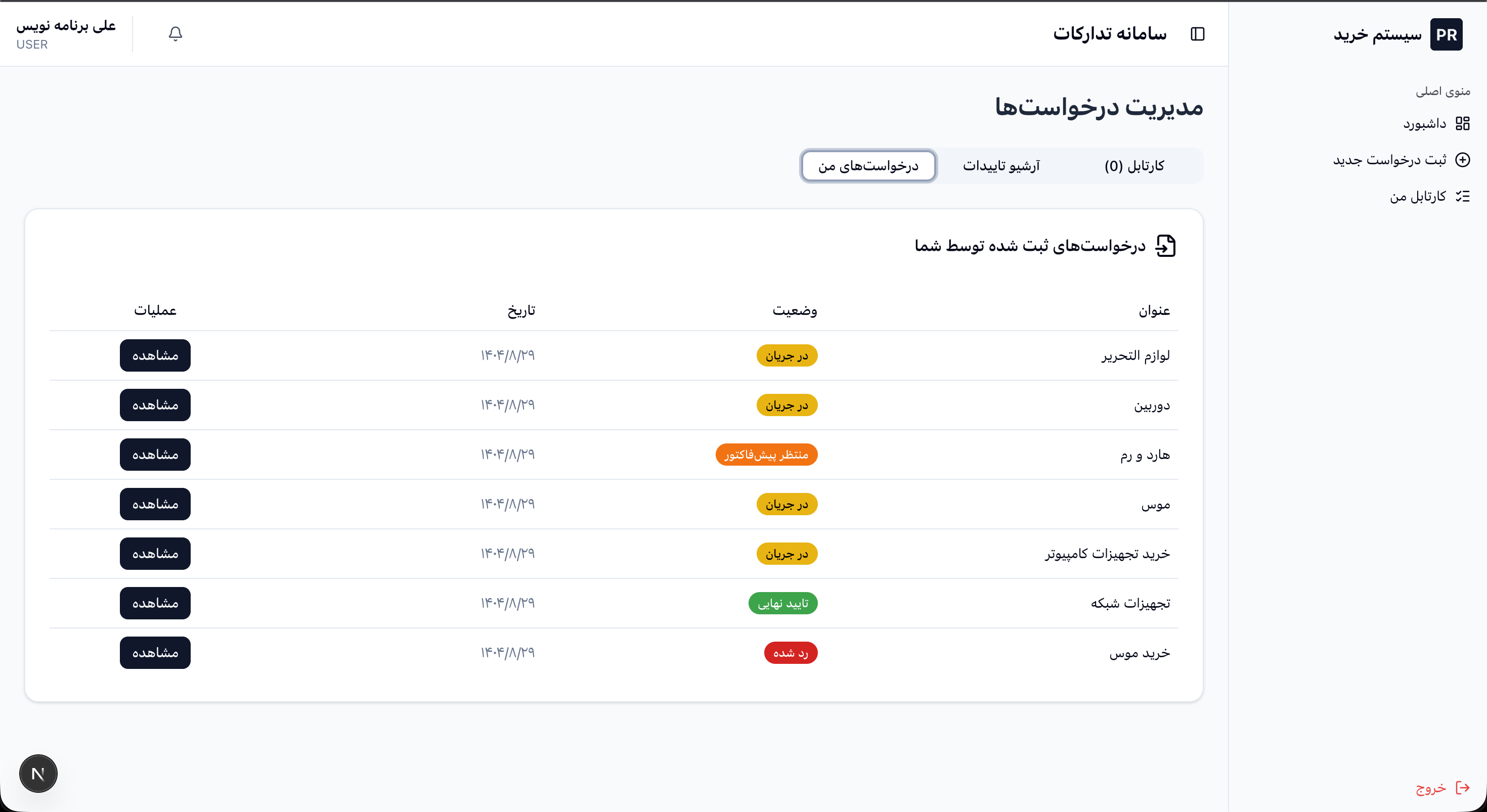Image resolution: width=1487 pixels, height=812 pixels.
Task: Switch to the کارتابل (0) tab
Action: (x=1134, y=166)
